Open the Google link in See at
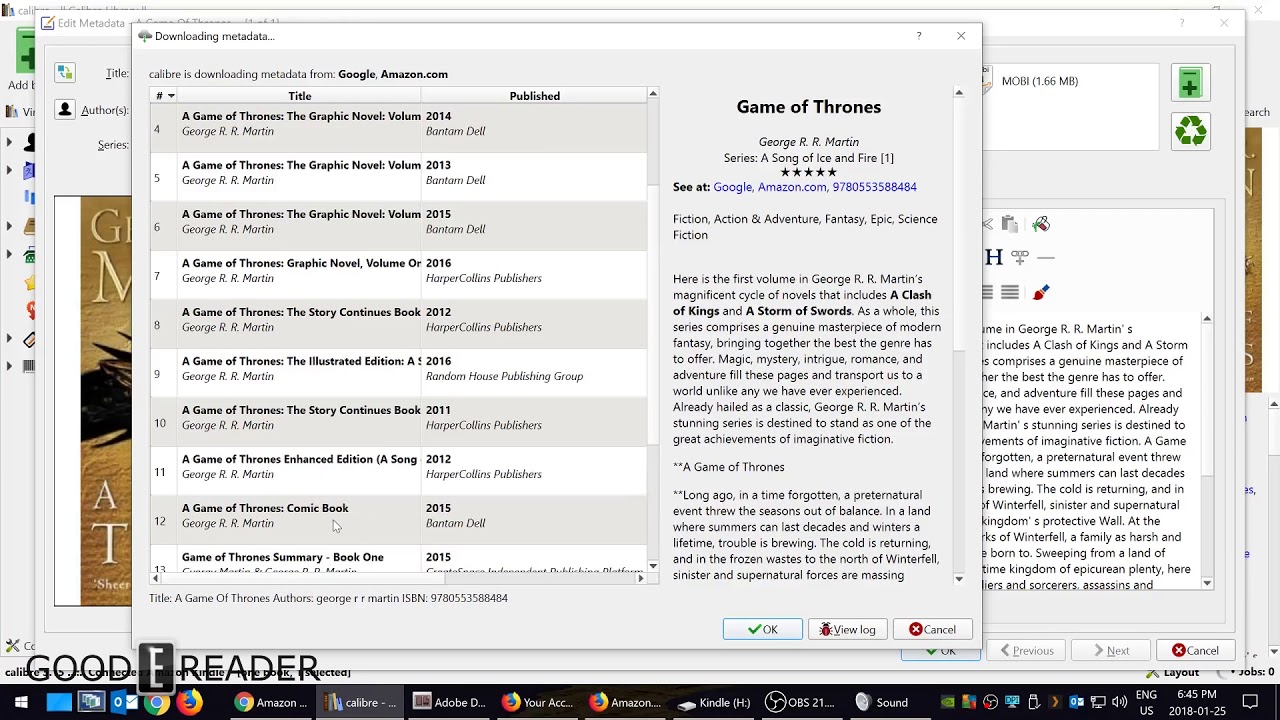1280x720 pixels. (732, 187)
